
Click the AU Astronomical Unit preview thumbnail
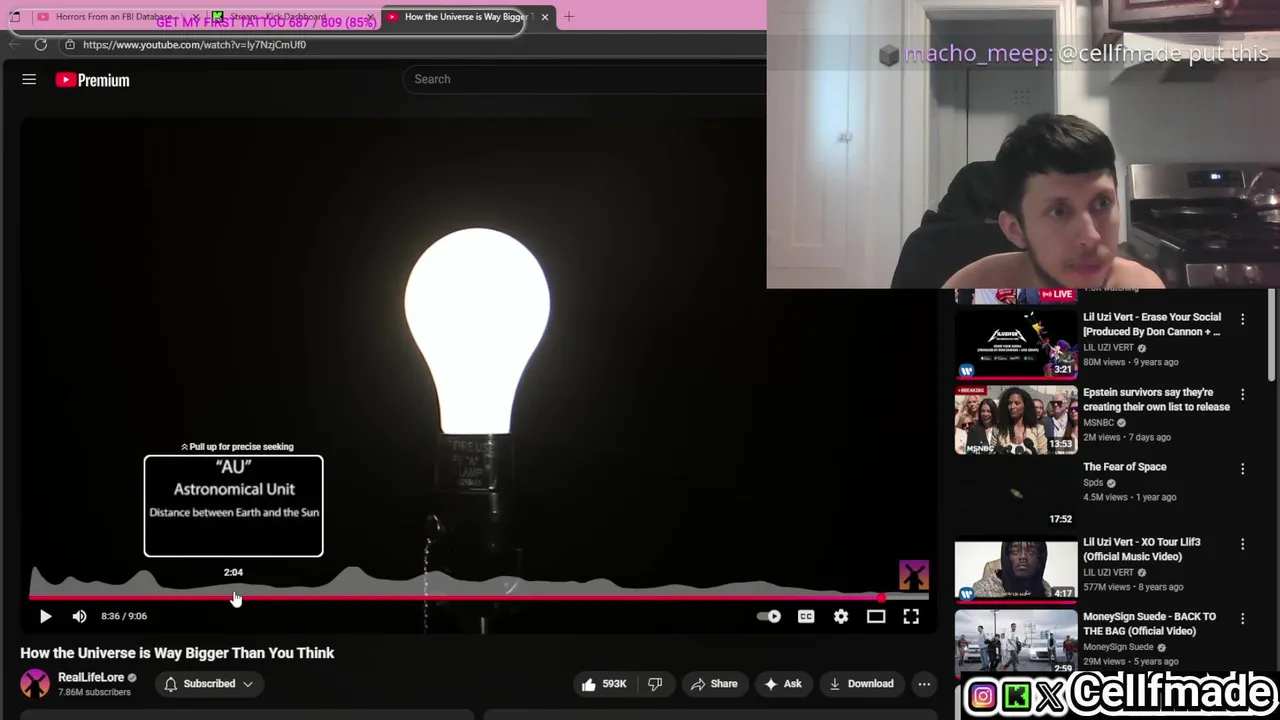point(233,506)
